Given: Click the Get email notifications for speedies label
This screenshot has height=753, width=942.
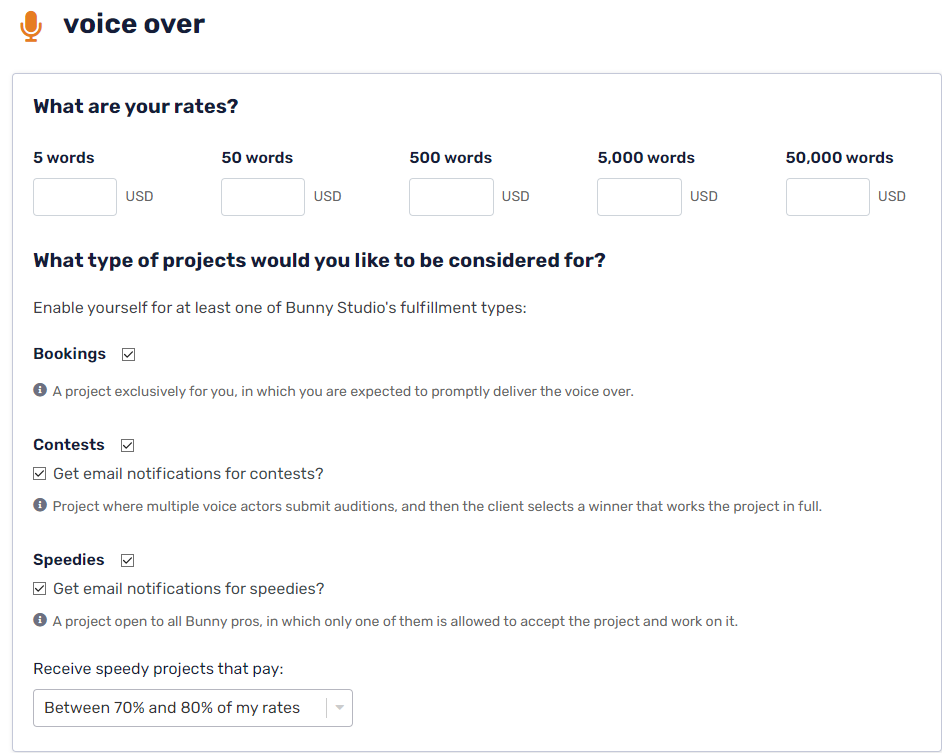Looking at the screenshot, I should coord(189,588).
